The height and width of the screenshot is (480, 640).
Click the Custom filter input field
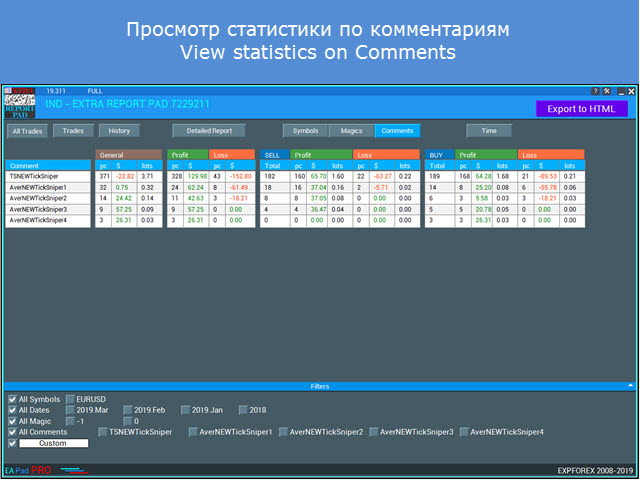point(53,443)
